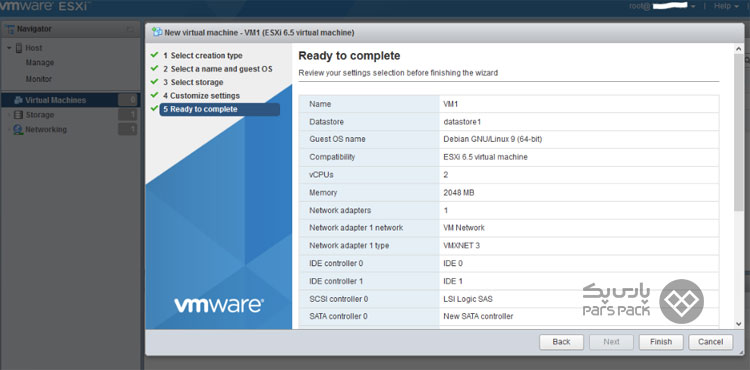Click the IDE 0 value
Screen dimensions: 750x370
[x=453, y=263]
